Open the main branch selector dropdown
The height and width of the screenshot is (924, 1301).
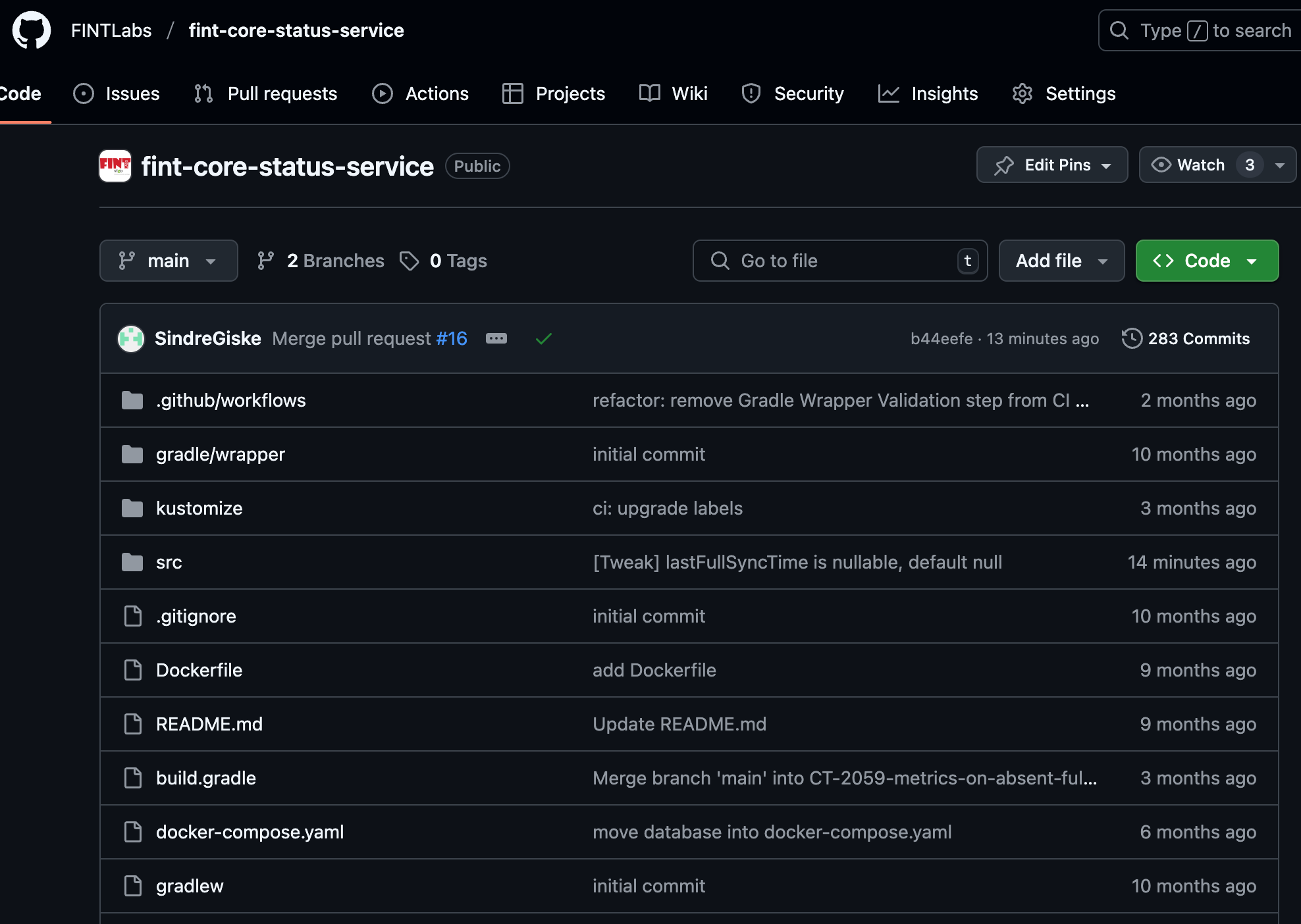[x=169, y=261]
